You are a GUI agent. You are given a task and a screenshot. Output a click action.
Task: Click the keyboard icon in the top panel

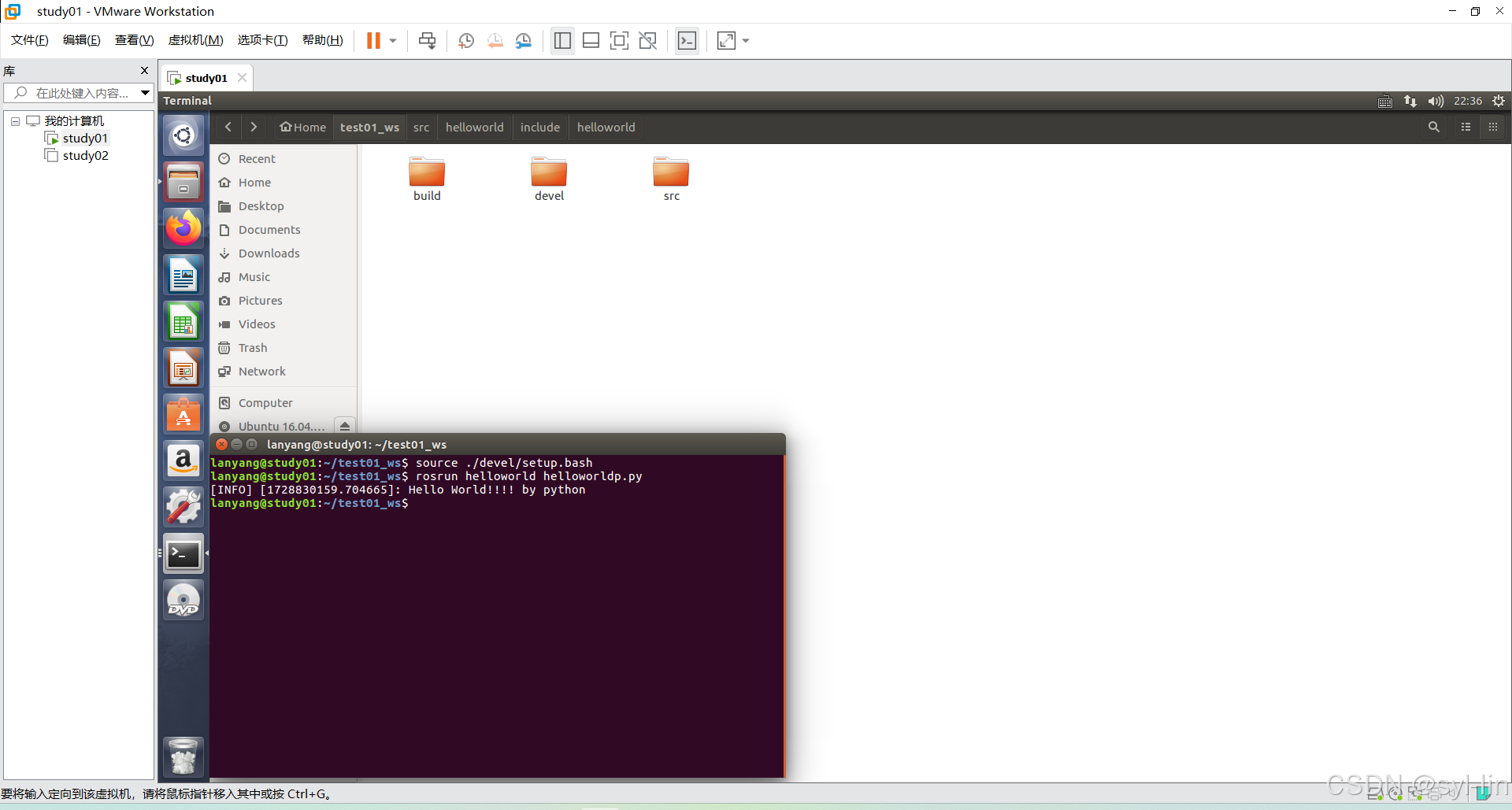click(x=1385, y=101)
